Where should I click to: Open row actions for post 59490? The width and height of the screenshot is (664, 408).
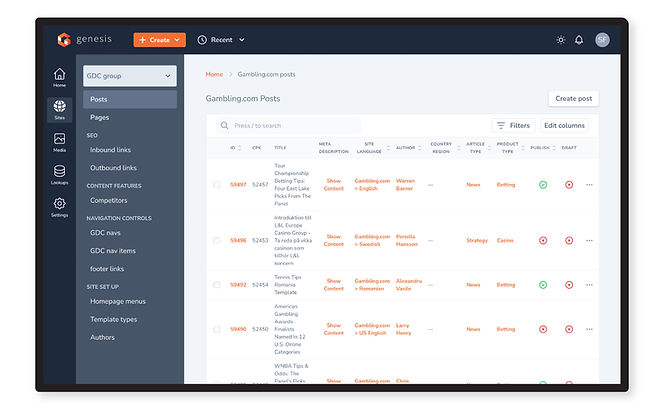(x=589, y=329)
